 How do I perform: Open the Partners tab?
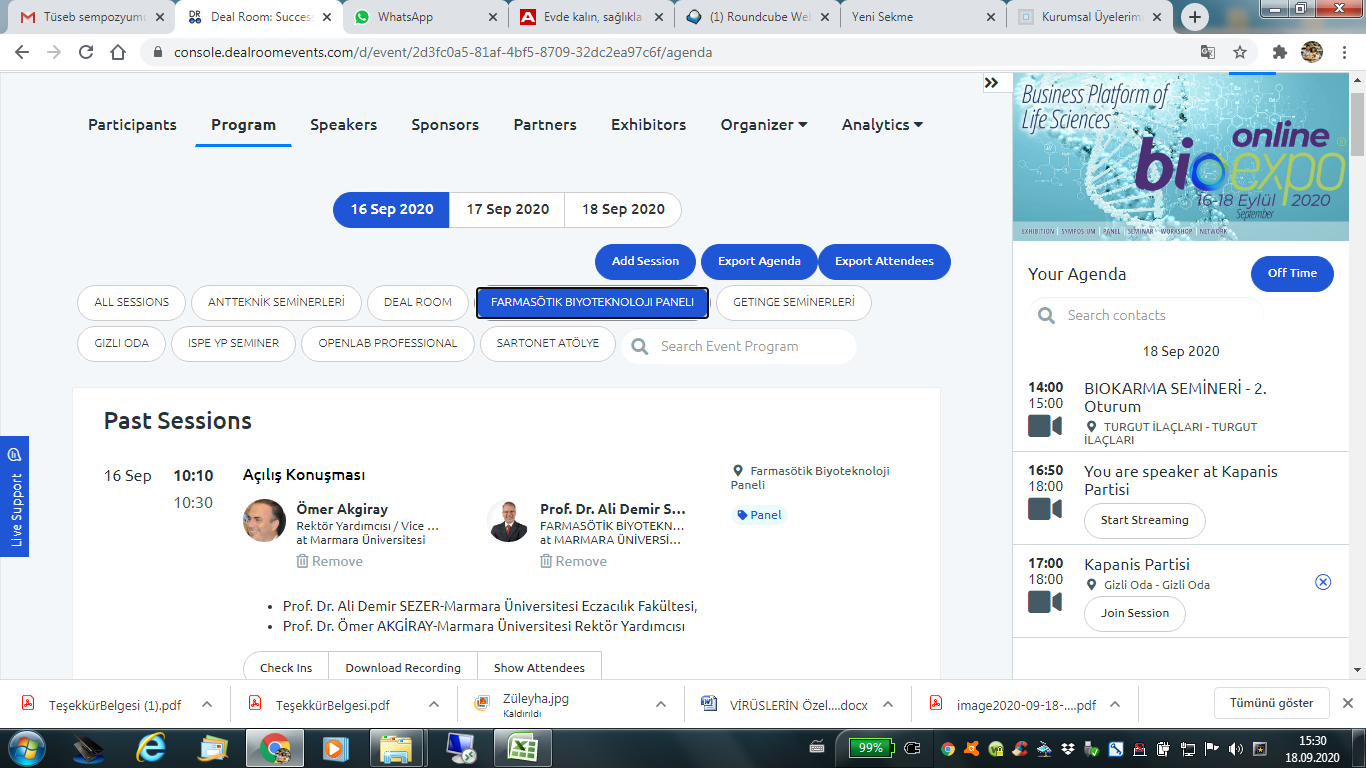click(x=545, y=125)
